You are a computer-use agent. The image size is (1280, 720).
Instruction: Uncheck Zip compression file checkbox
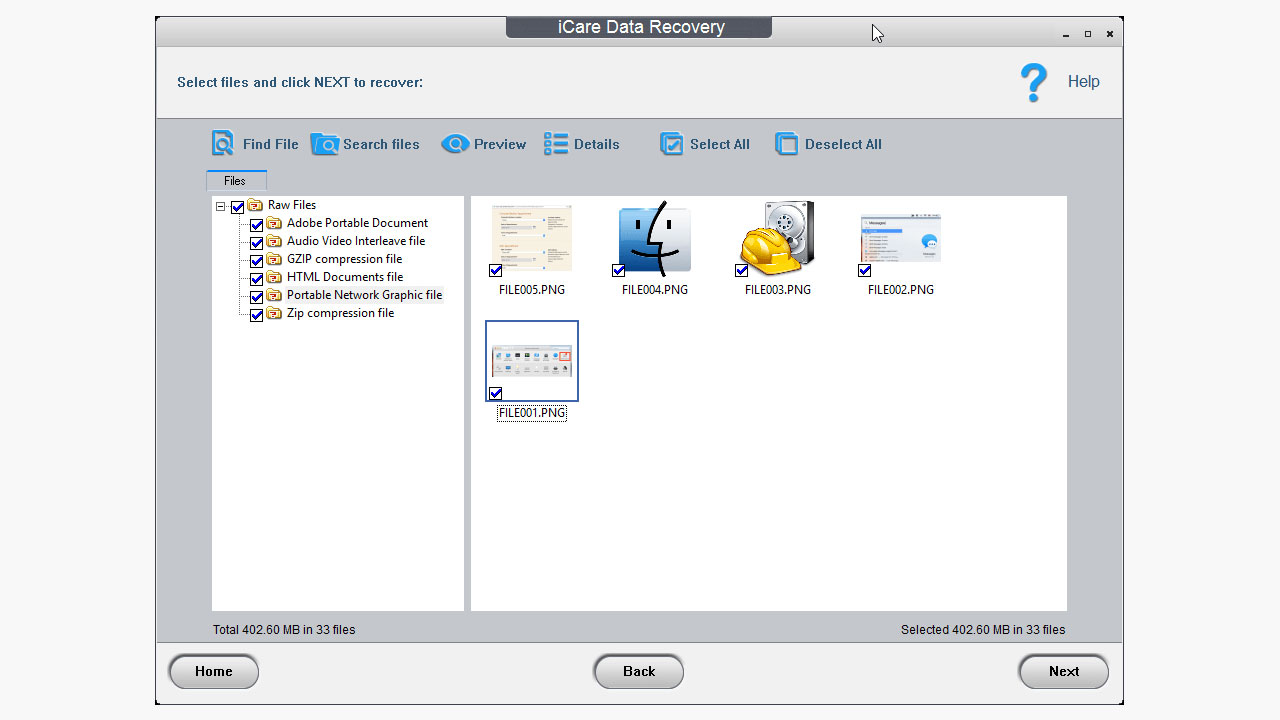pyautogui.click(x=257, y=315)
